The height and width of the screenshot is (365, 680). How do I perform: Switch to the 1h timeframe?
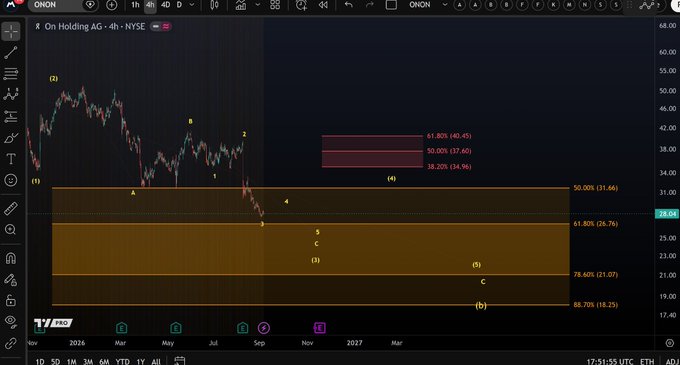[x=135, y=5]
